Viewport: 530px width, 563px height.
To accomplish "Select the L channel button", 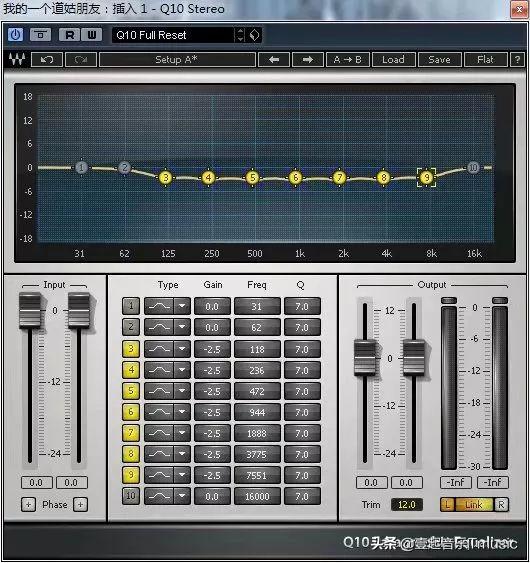I will coord(447,504).
